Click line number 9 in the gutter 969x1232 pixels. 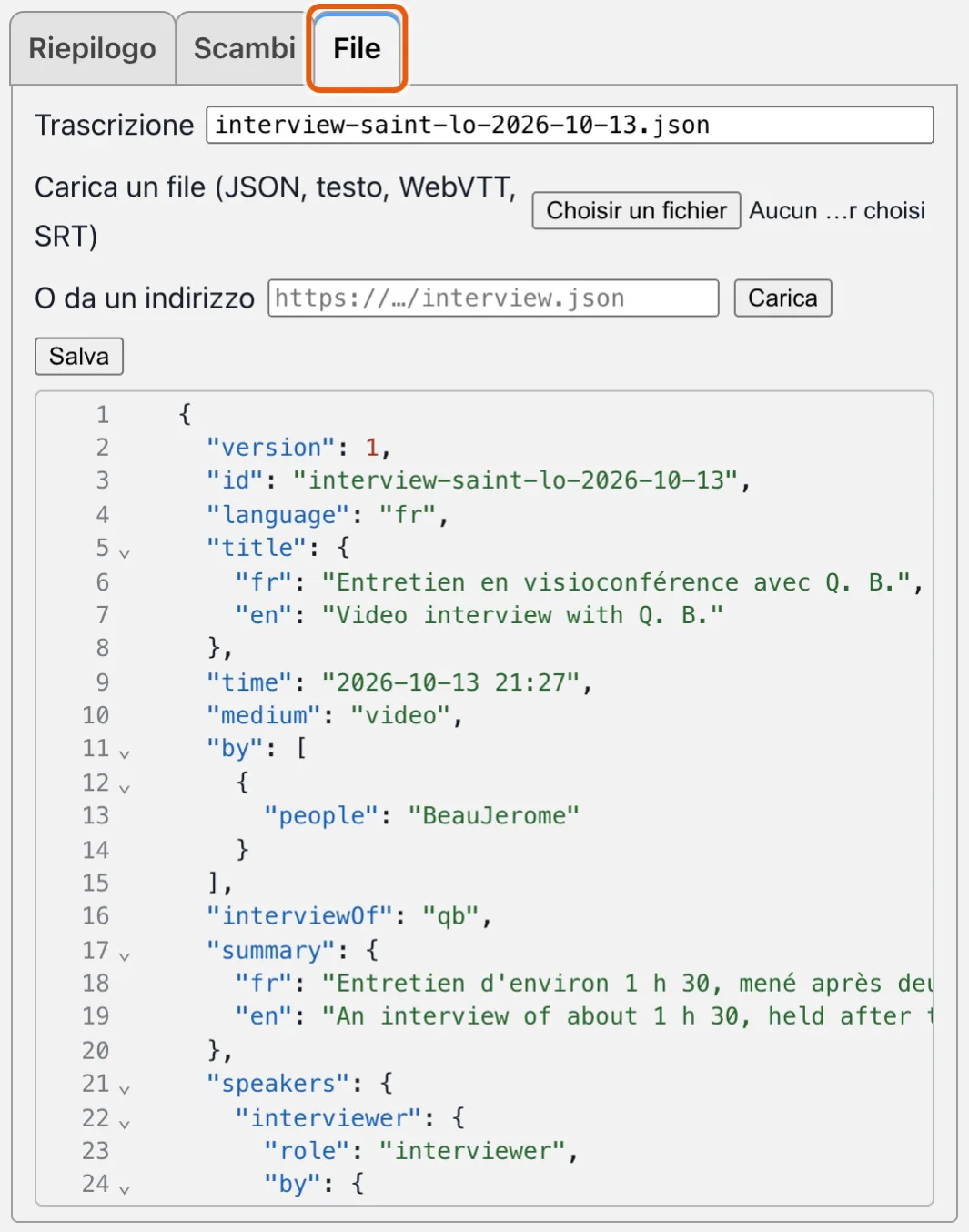point(103,682)
